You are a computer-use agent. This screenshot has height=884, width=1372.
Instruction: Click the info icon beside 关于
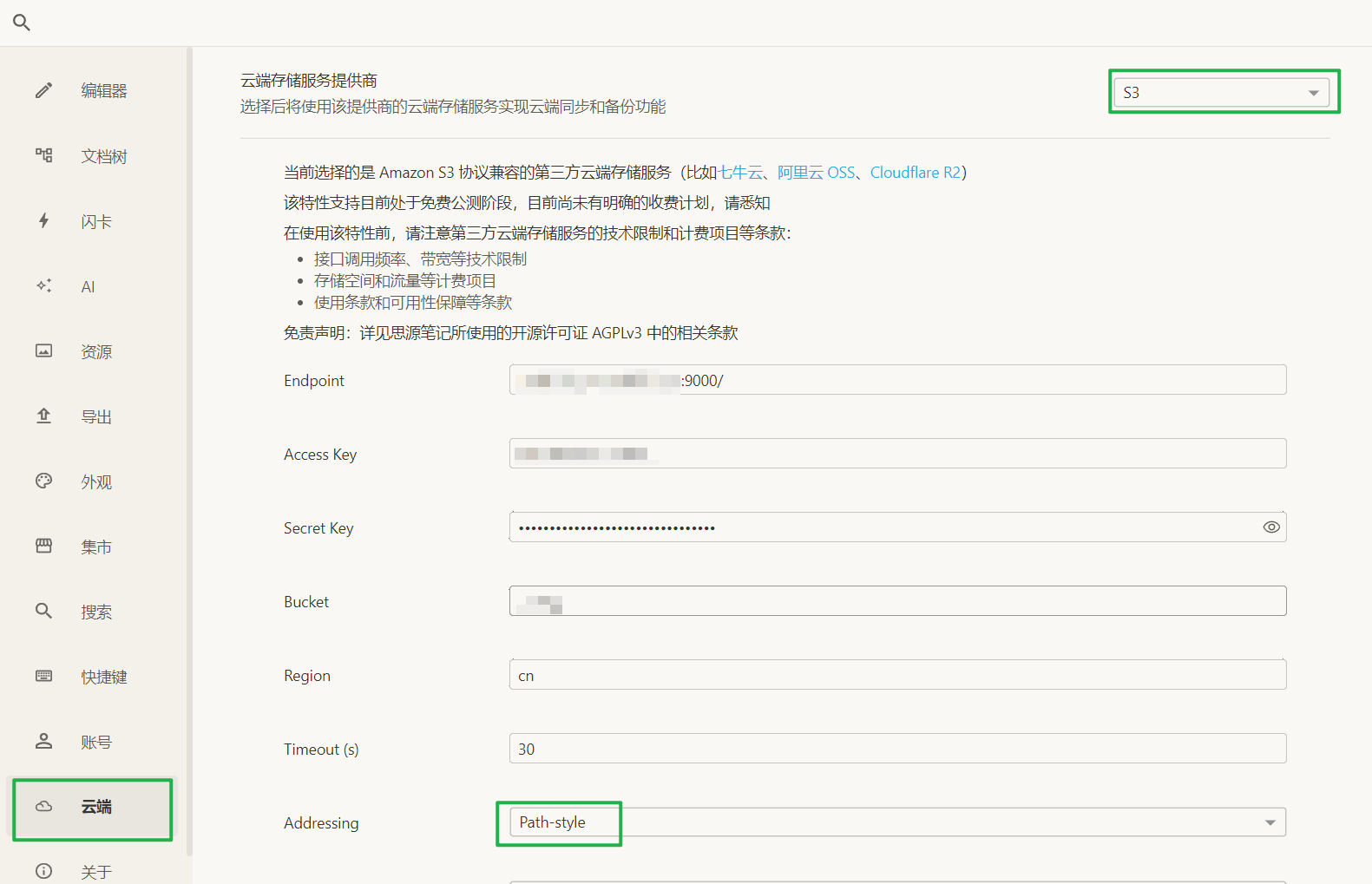(x=43, y=871)
